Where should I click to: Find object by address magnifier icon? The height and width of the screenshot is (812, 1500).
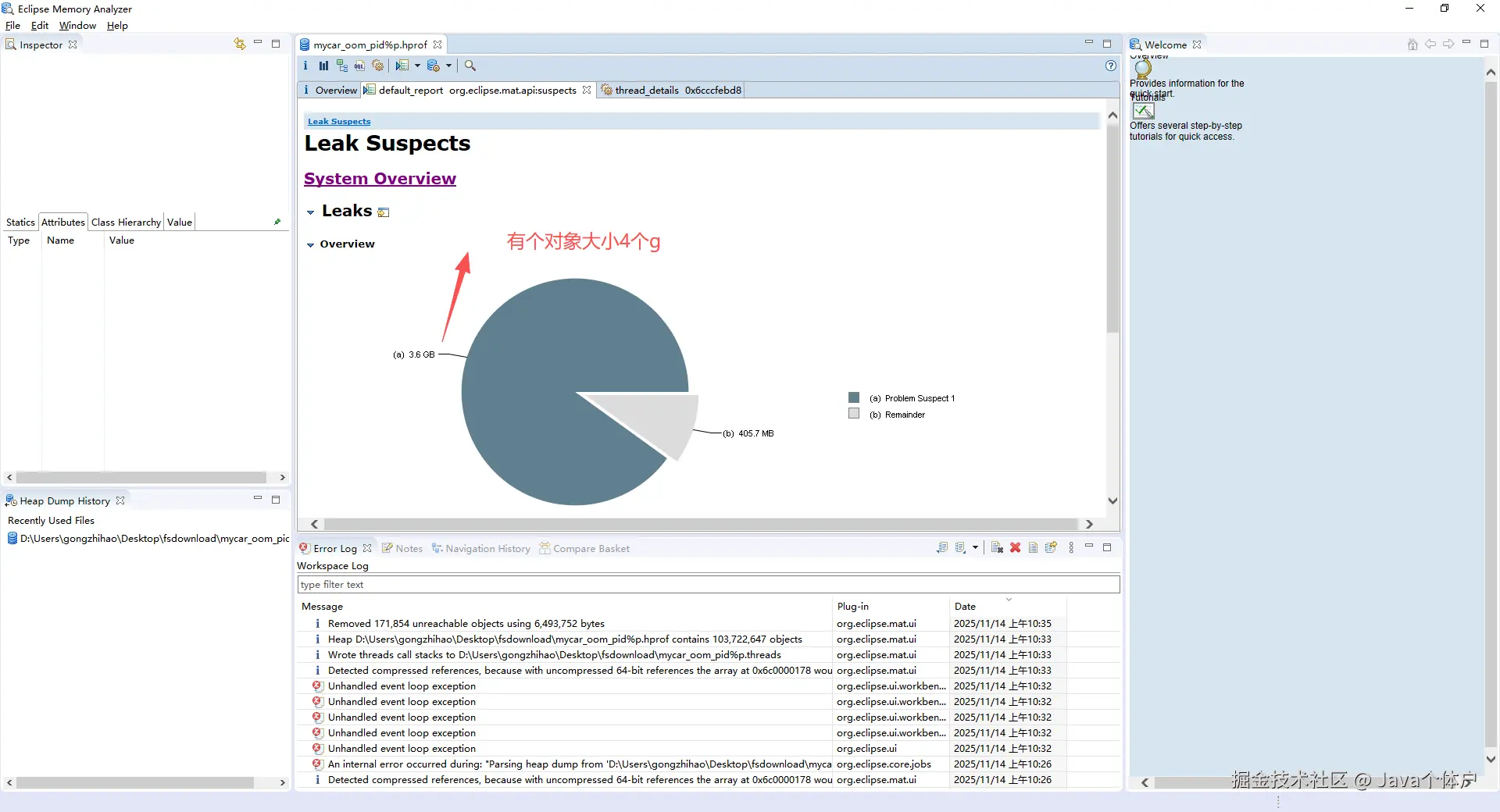coord(470,66)
